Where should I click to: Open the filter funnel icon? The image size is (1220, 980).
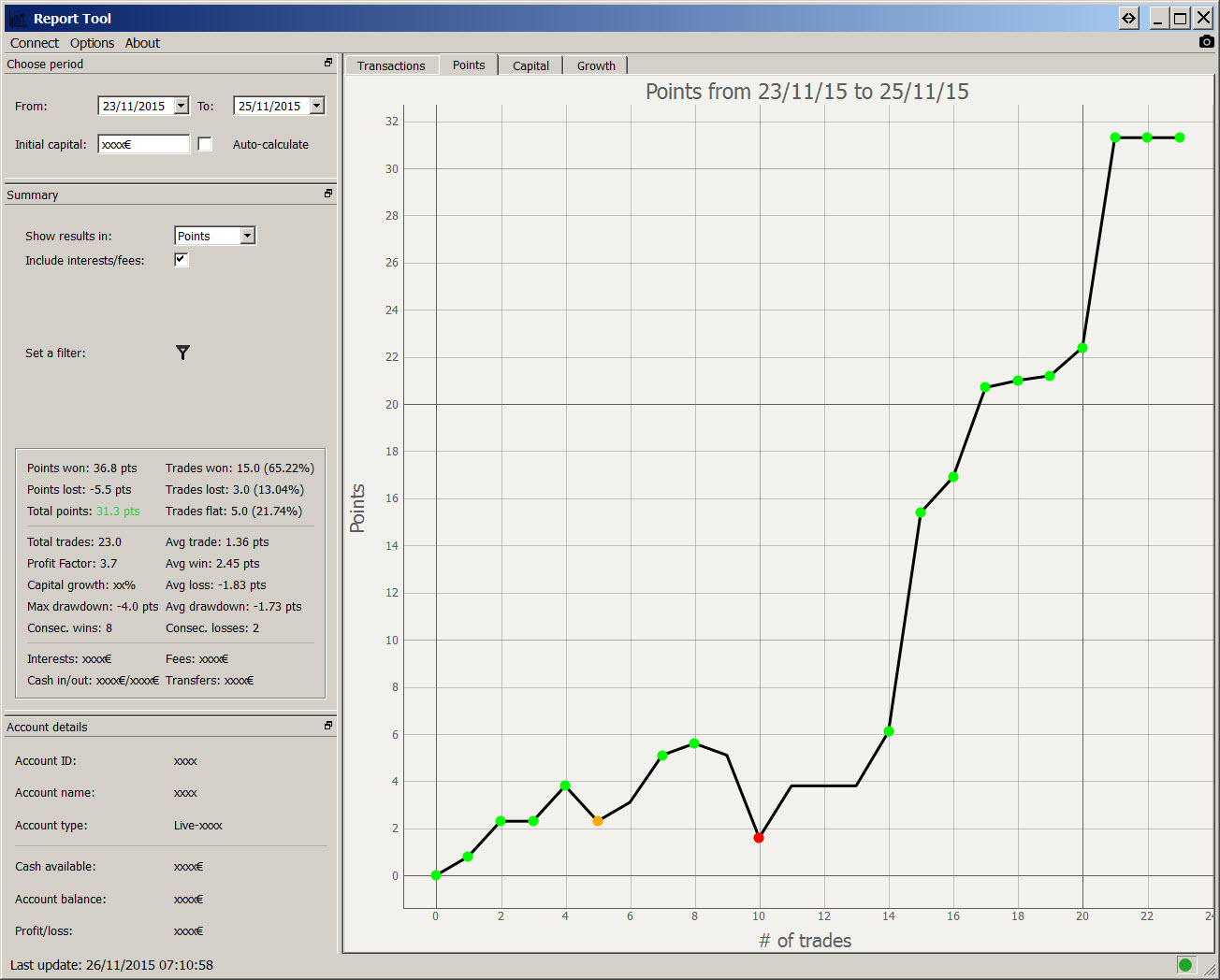tap(182, 353)
